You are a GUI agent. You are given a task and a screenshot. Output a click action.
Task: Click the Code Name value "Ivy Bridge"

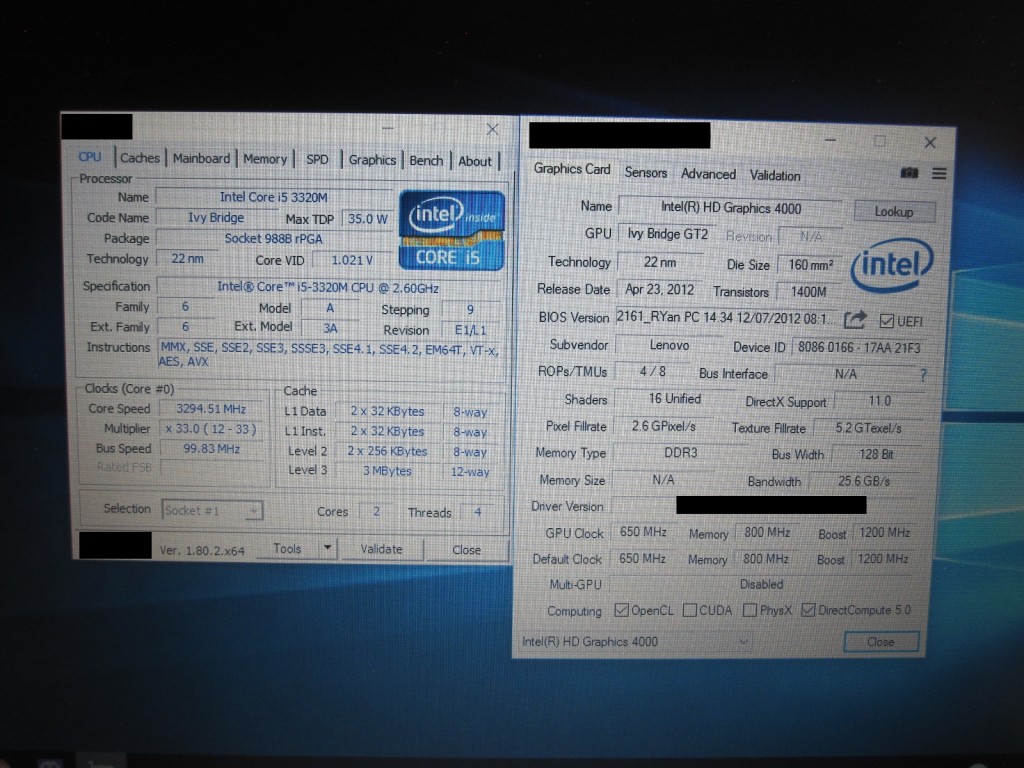[x=216, y=217]
